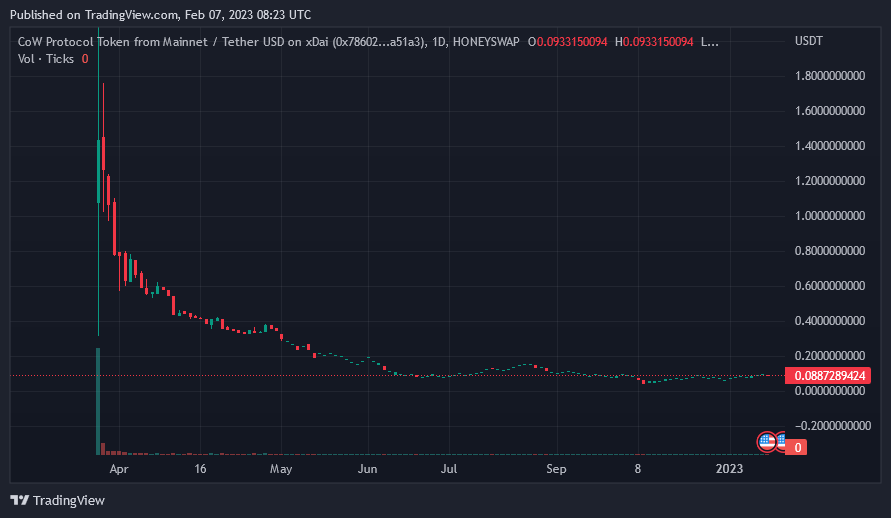The height and width of the screenshot is (518, 891).
Task: Click the 'Jul' time axis label
Action: 449,469
